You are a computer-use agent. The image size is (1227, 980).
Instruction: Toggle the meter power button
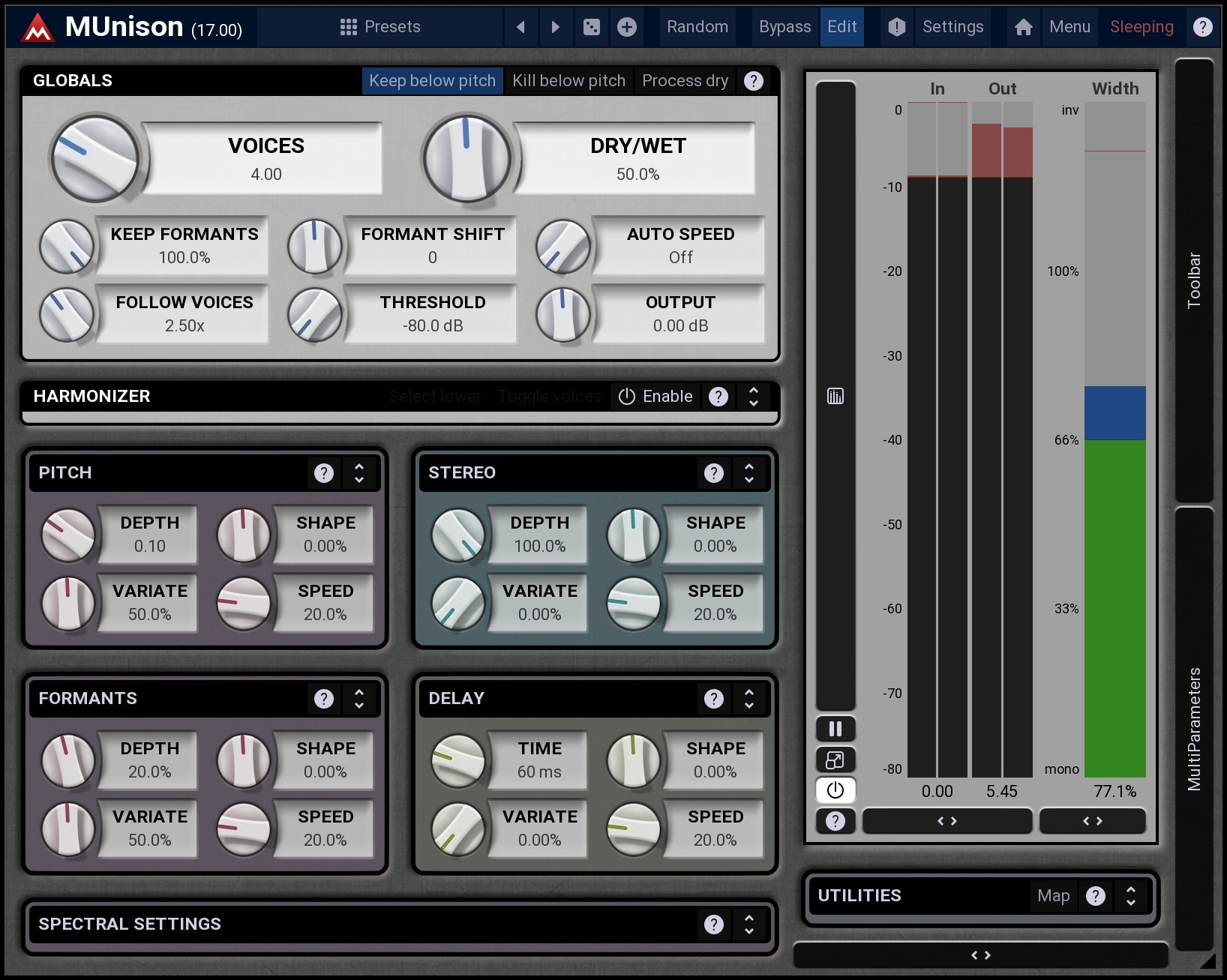(x=835, y=790)
